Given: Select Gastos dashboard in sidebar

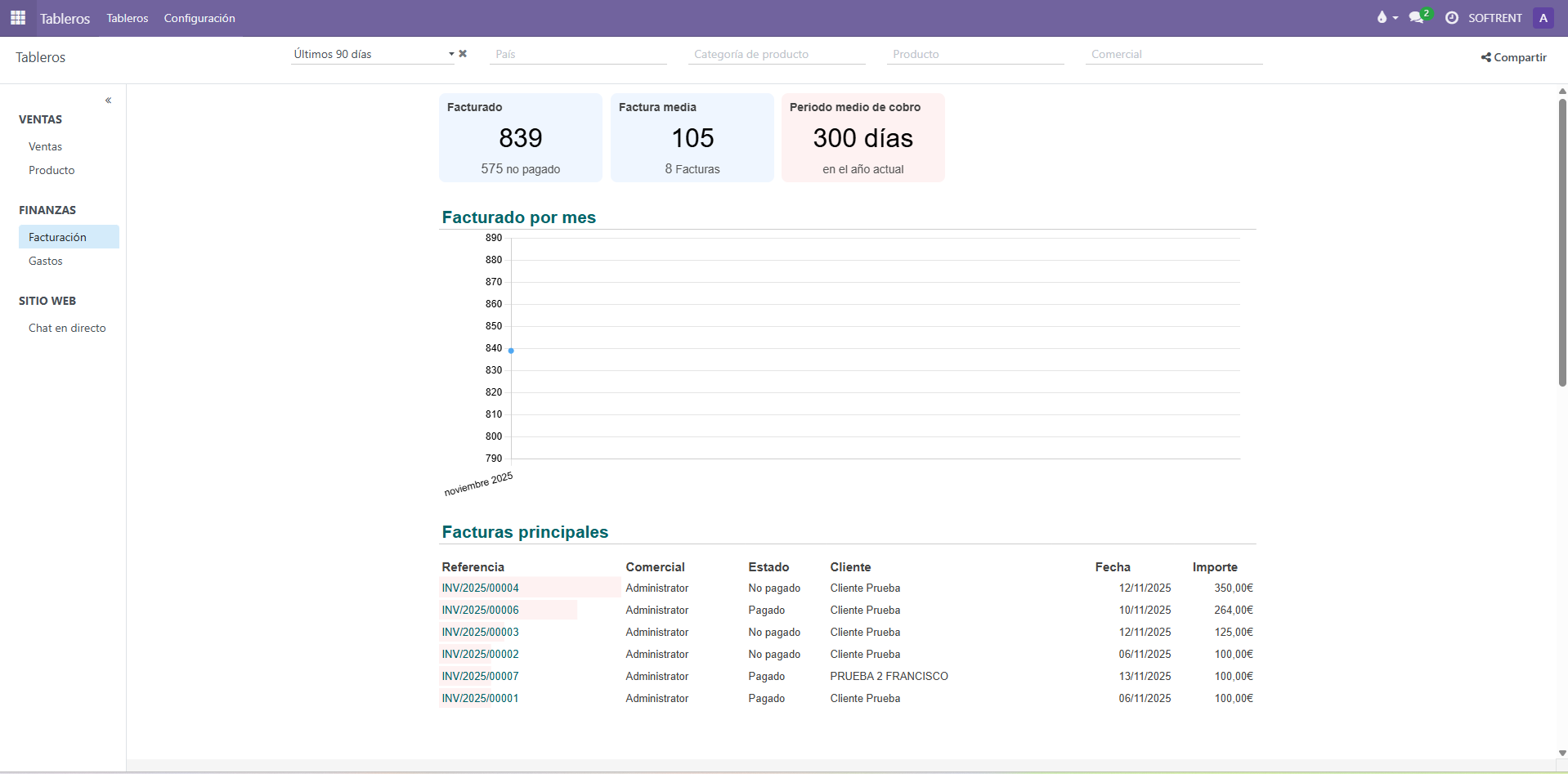Looking at the screenshot, I should (x=46, y=261).
